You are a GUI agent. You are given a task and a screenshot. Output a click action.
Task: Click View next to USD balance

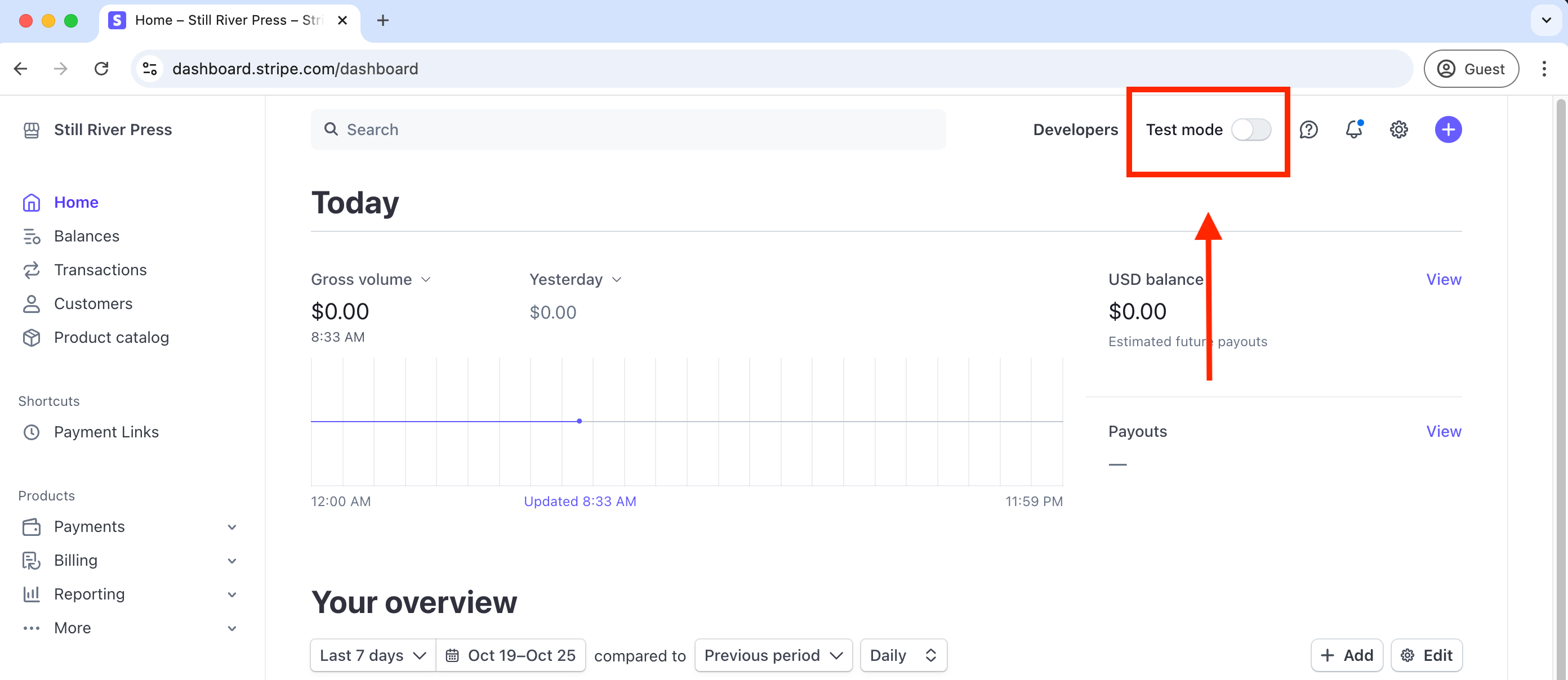[x=1443, y=279]
